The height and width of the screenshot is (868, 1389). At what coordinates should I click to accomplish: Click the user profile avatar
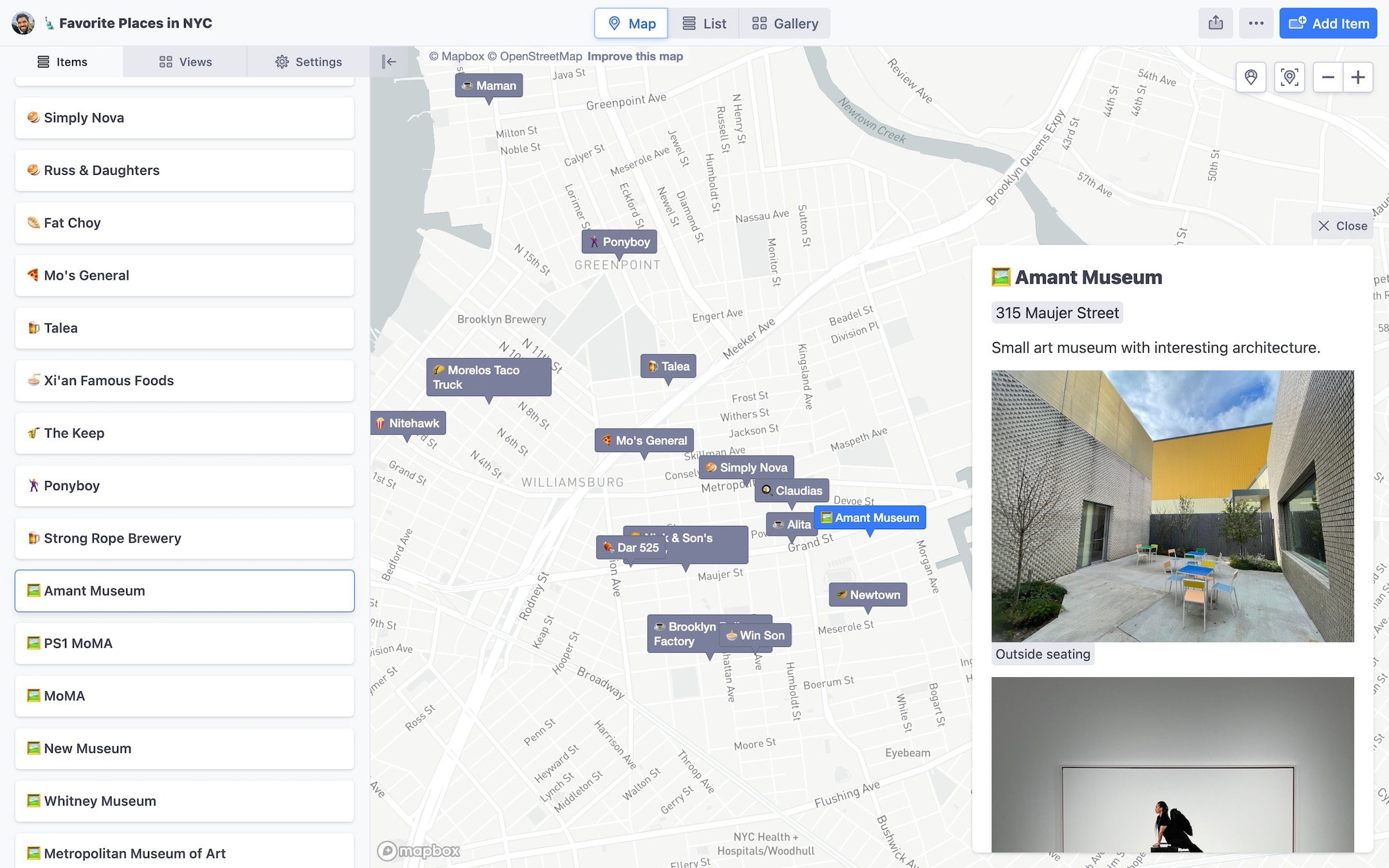point(23,23)
